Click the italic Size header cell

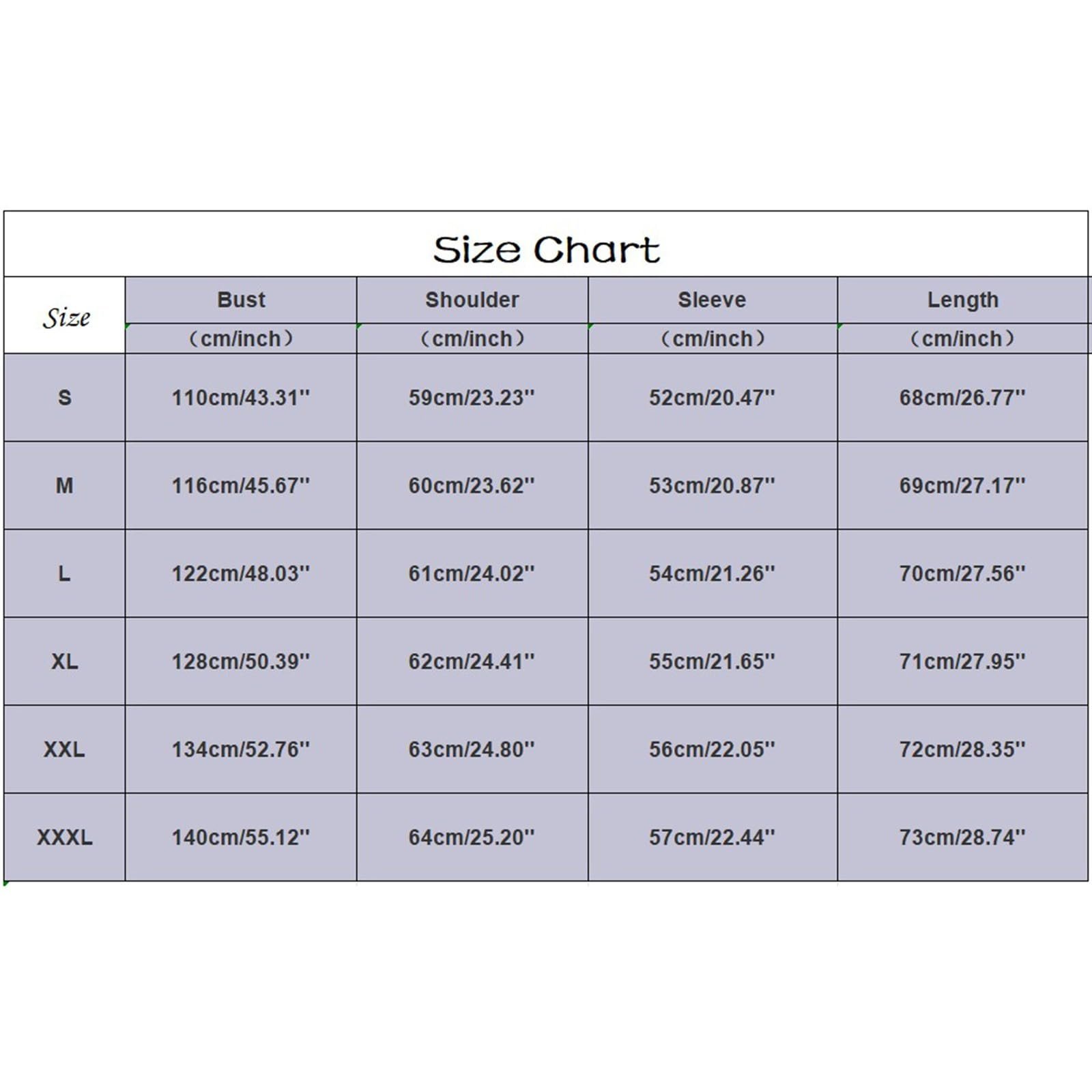[66, 317]
